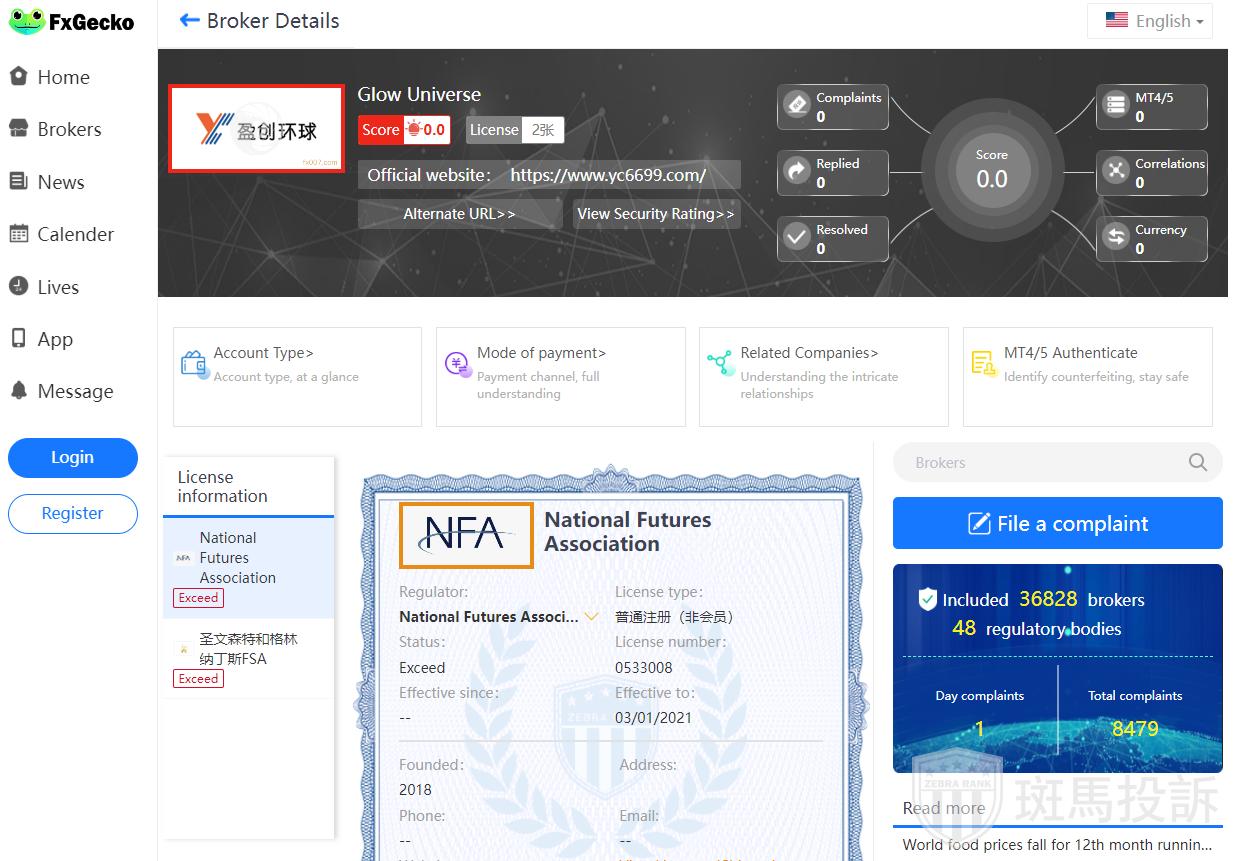
Task: Click the FxGecko frog logo
Action: tap(27, 21)
